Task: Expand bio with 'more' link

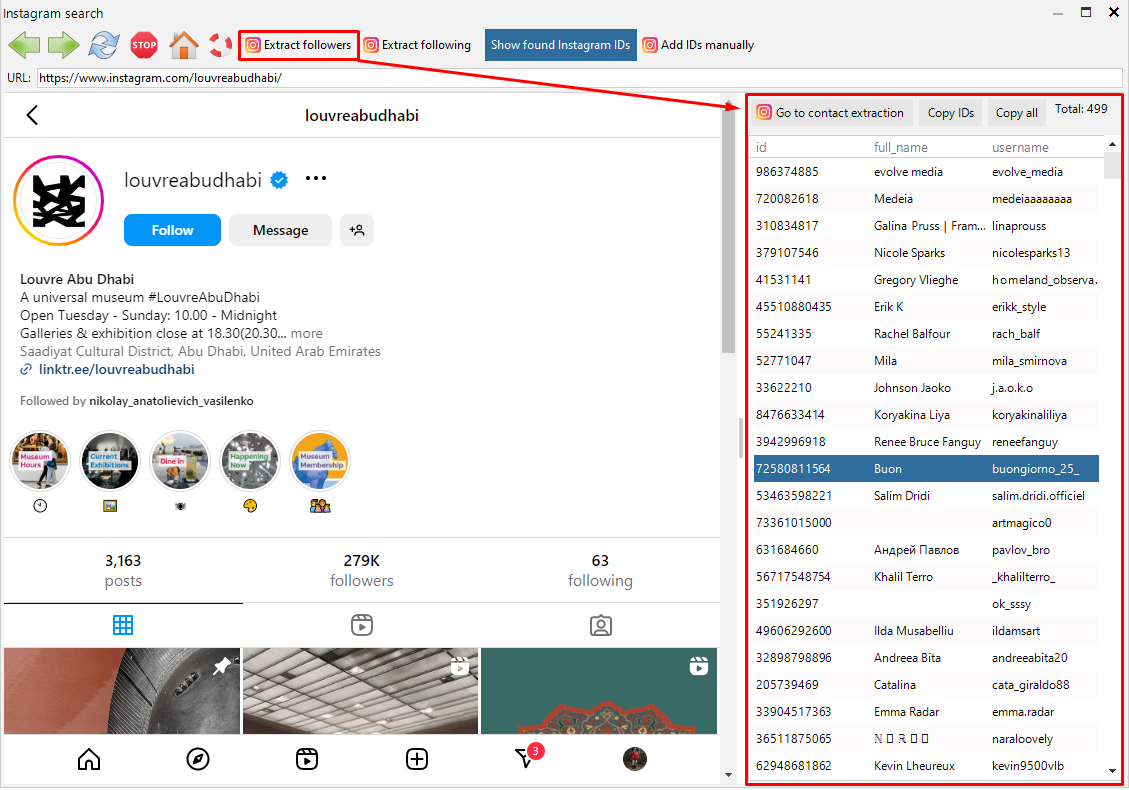Action: point(307,333)
